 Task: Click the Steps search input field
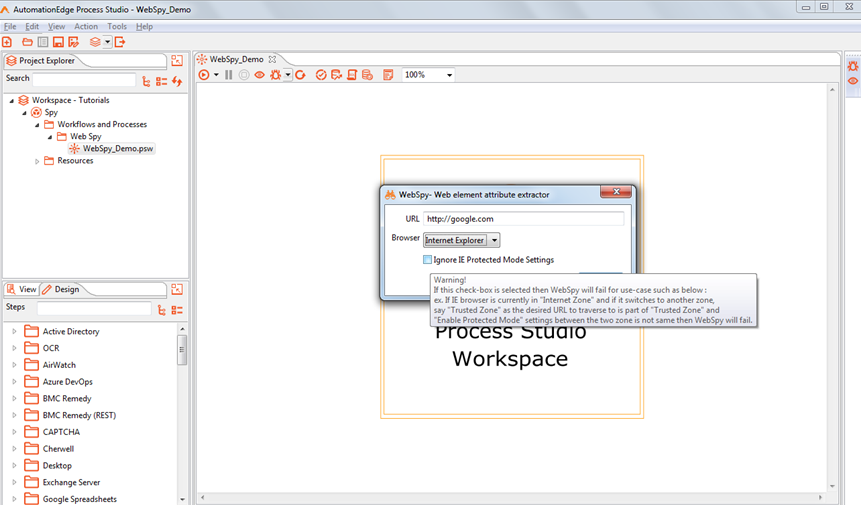point(93,308)
